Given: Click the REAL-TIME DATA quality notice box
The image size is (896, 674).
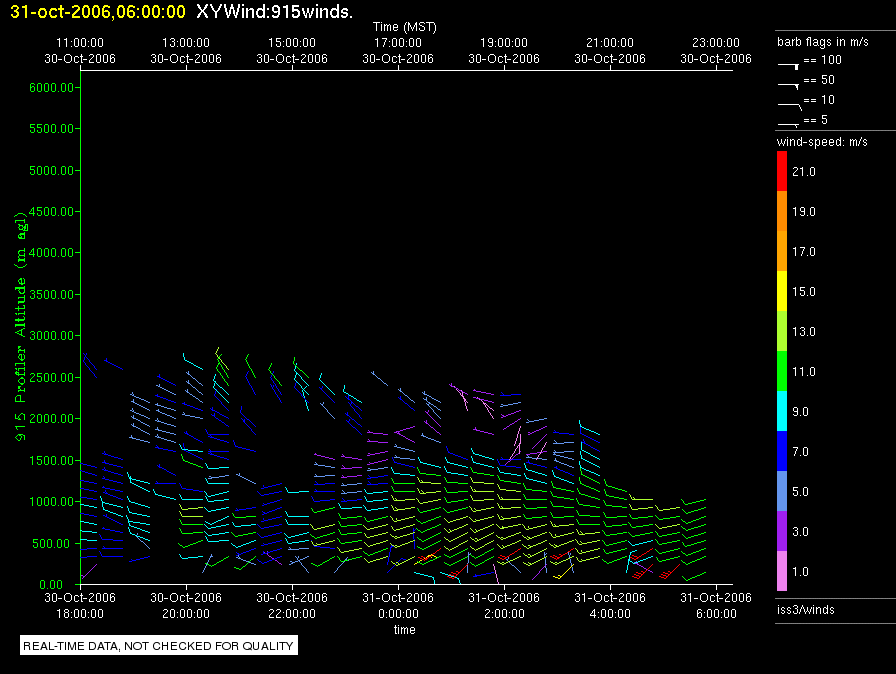Looking at the screenshot, I should (x=158, y=646).
